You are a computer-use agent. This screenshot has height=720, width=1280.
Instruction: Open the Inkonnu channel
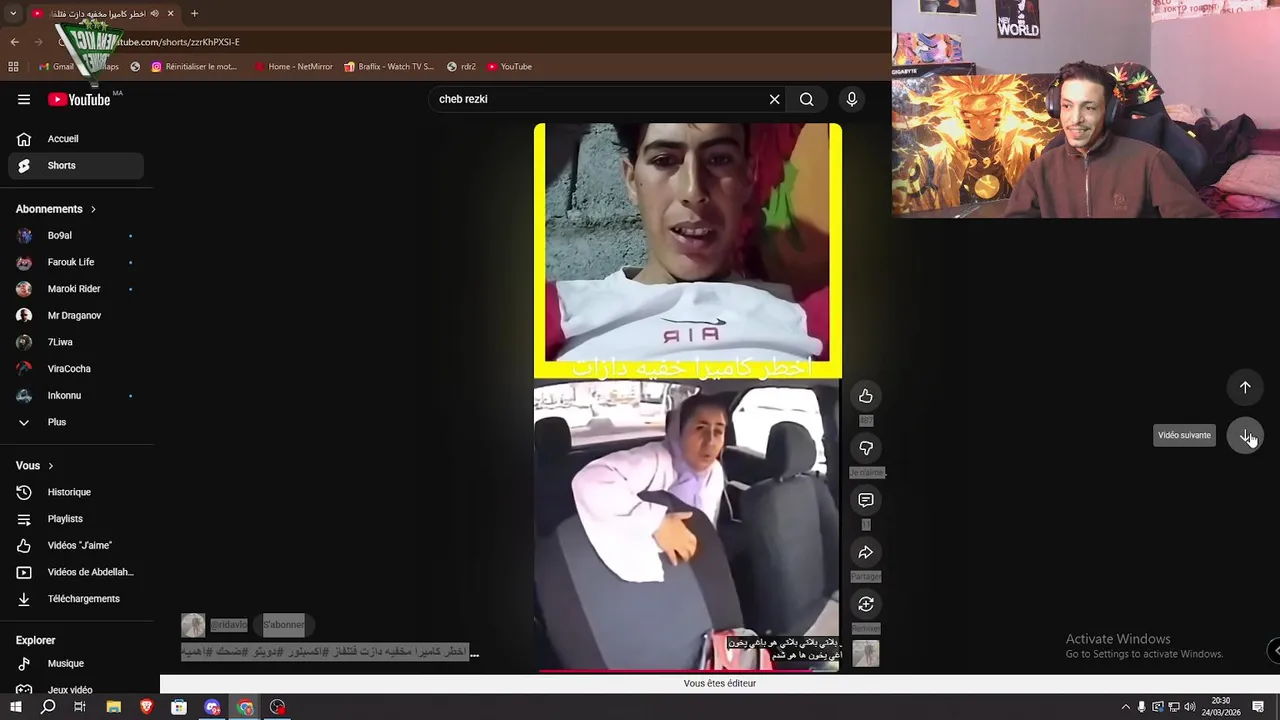tap(76, 395)
